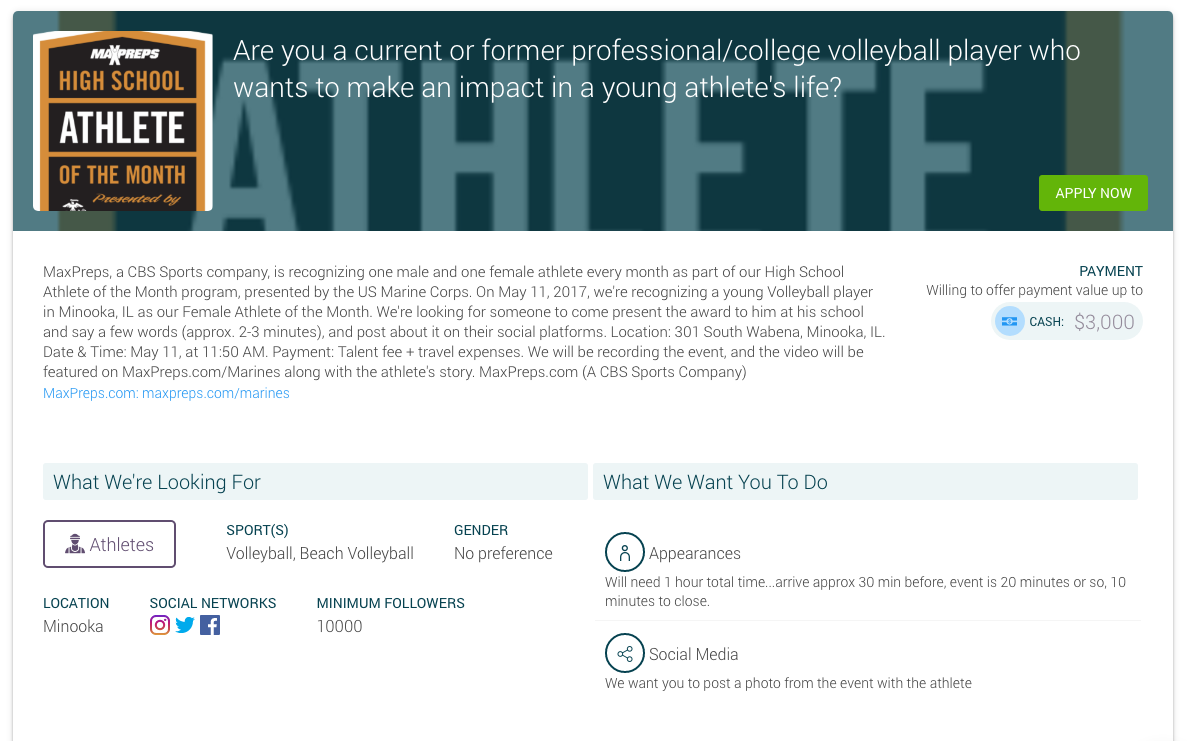Image resolution: width=1187 pixels, height=741 pixels.
Task: Click the 10000 minimum followers value
Action: point(340,627)
